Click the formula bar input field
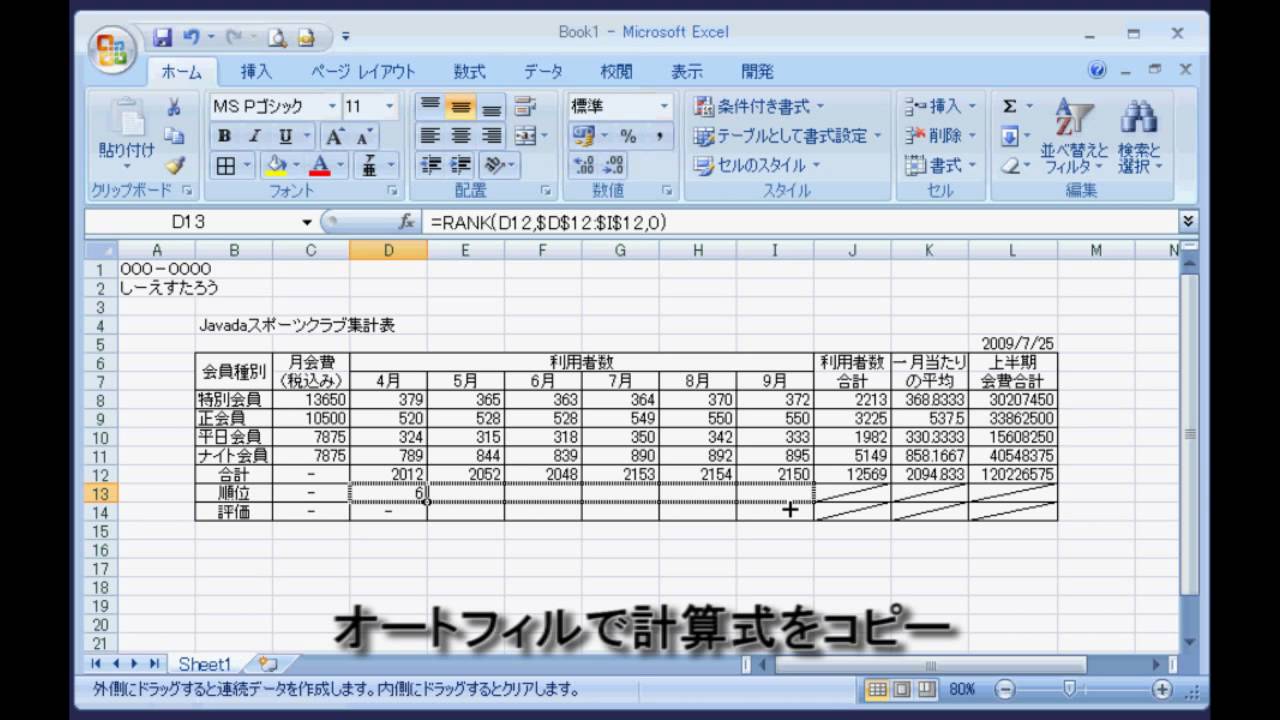The image size is (1280, 720). [800, 222]
